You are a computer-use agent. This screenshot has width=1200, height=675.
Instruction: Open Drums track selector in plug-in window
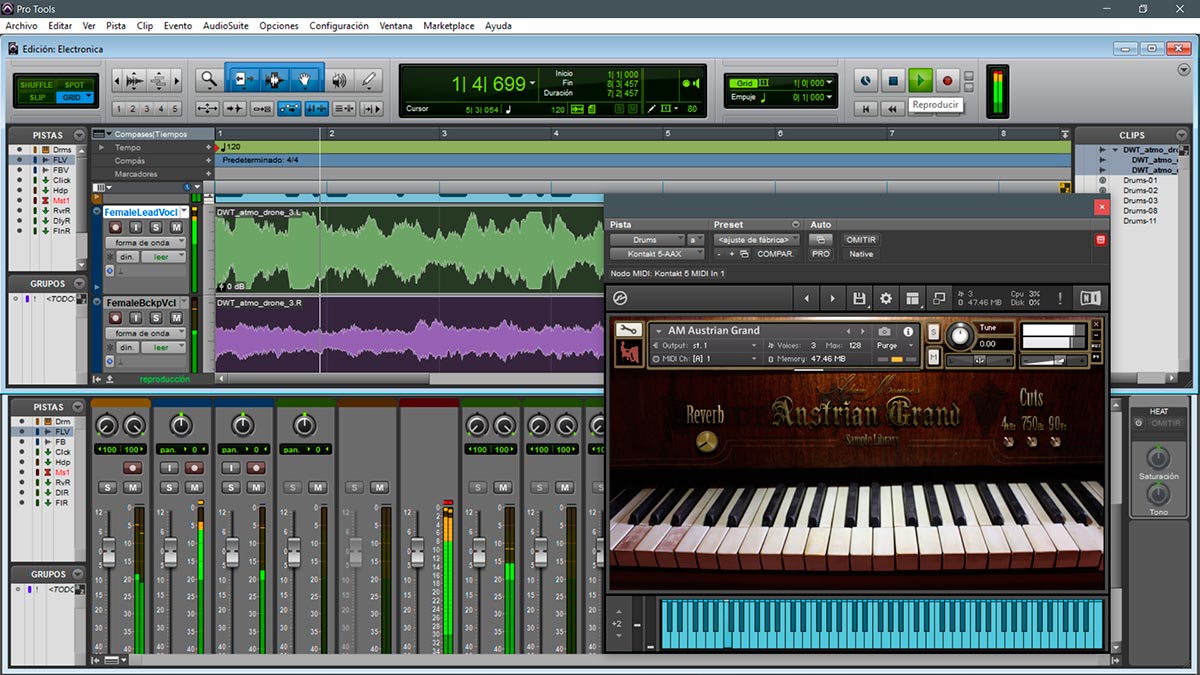point(646,240)
